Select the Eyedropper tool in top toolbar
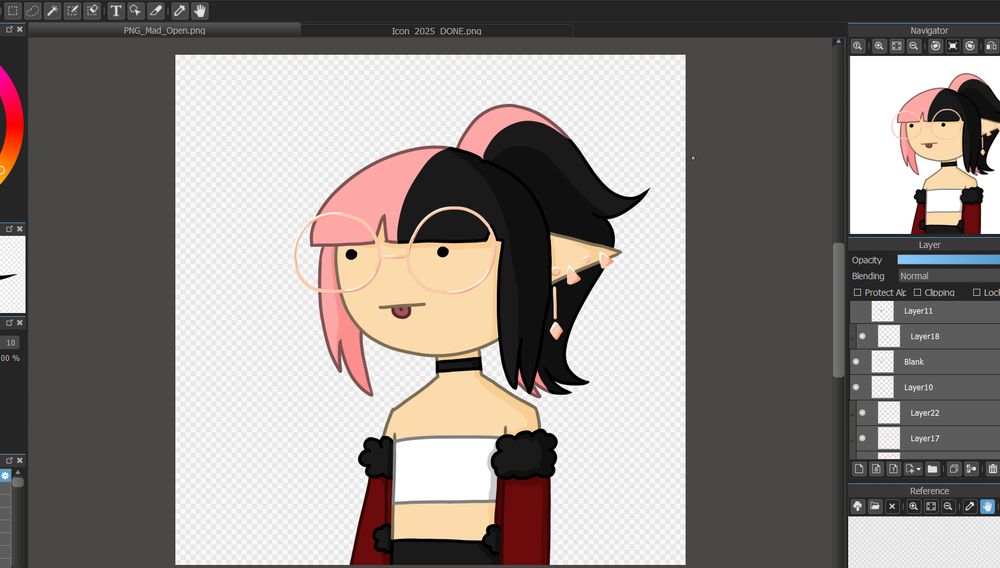This screenshot has height=568, width=1000. [x=180, y=10]
